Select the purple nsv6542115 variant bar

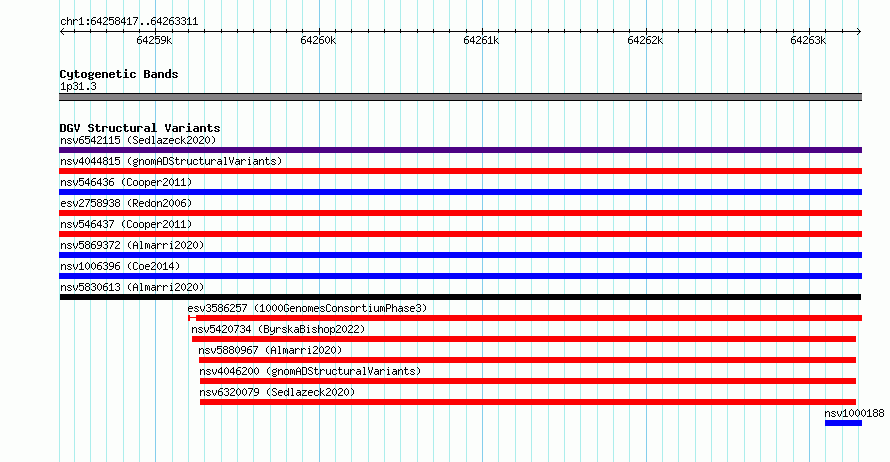460,150
